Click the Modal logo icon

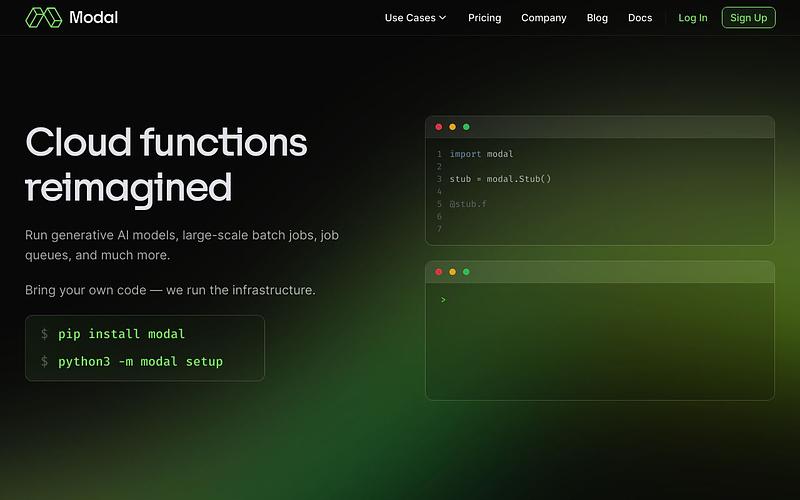point(44,17)
